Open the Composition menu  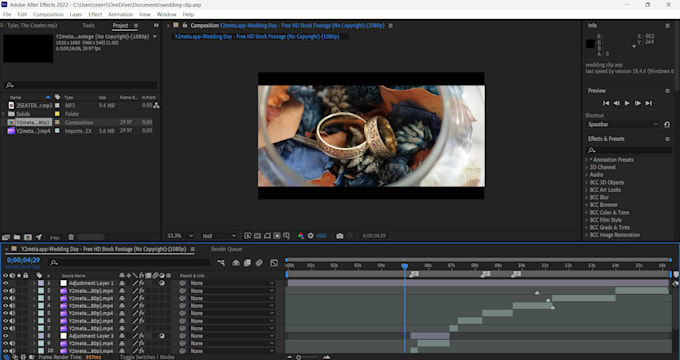pos(48,14)
